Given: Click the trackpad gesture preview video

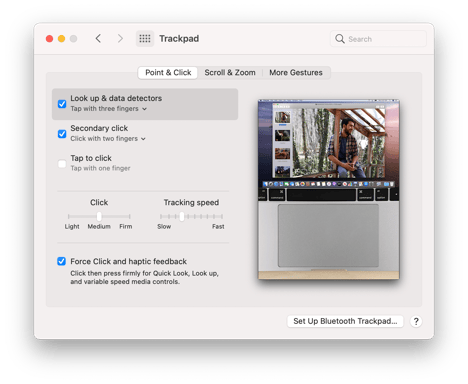Looking at the screenshot, I should click(x=328, y=189).
